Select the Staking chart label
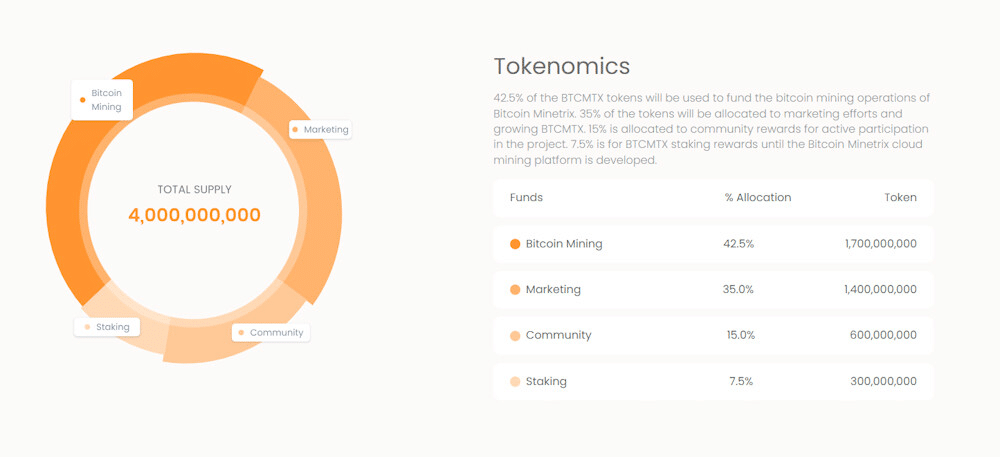This screenshot has height=457, width=1000. point(107,327)
